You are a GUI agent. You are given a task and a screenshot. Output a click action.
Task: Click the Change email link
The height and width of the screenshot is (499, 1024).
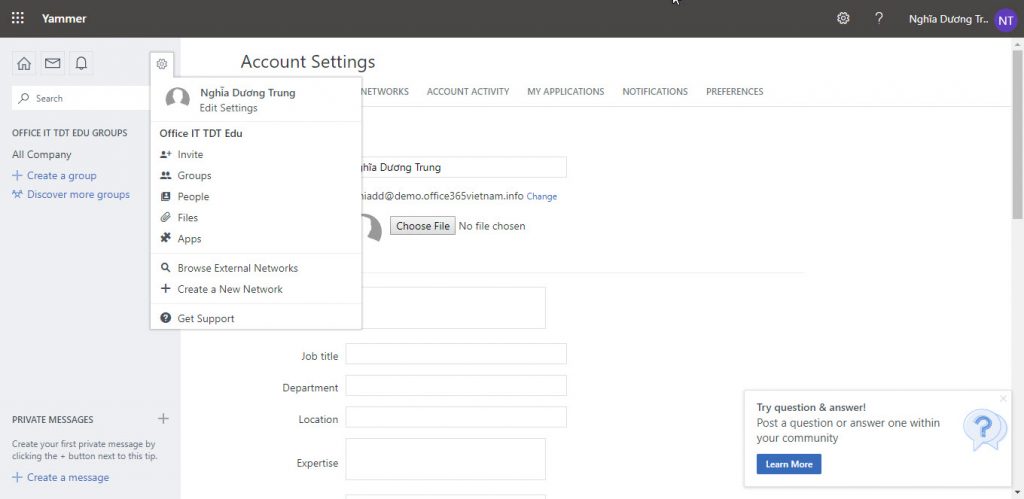[x=542, y=196]
